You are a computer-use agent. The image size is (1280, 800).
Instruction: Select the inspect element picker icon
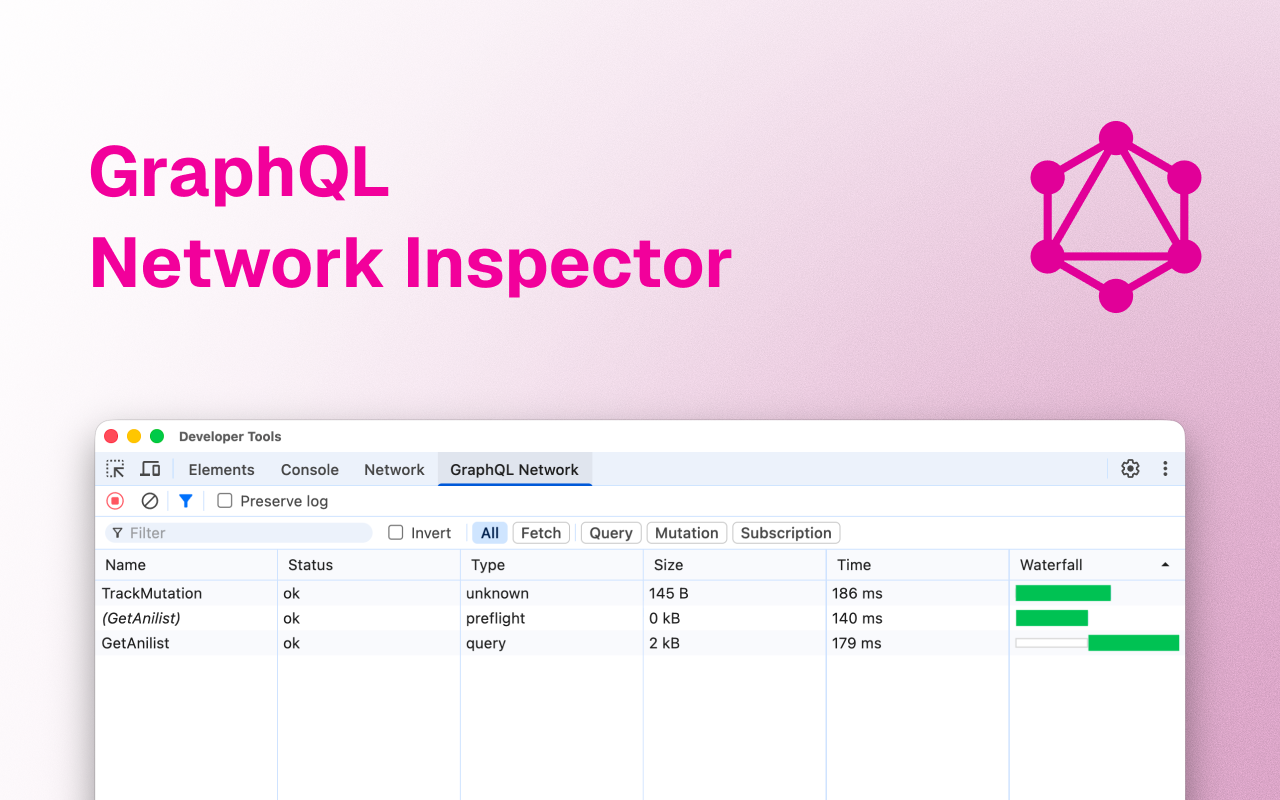116,469
